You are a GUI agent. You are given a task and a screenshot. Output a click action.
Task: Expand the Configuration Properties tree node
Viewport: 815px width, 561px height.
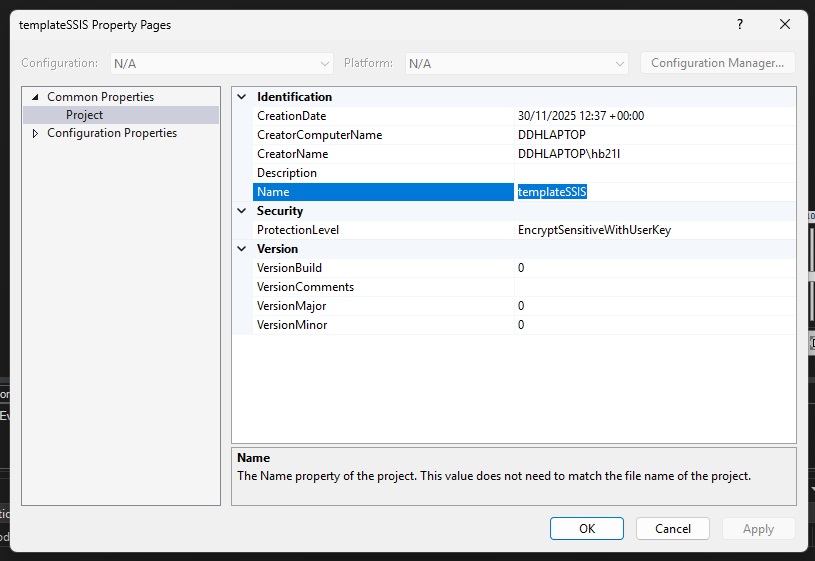36,133
